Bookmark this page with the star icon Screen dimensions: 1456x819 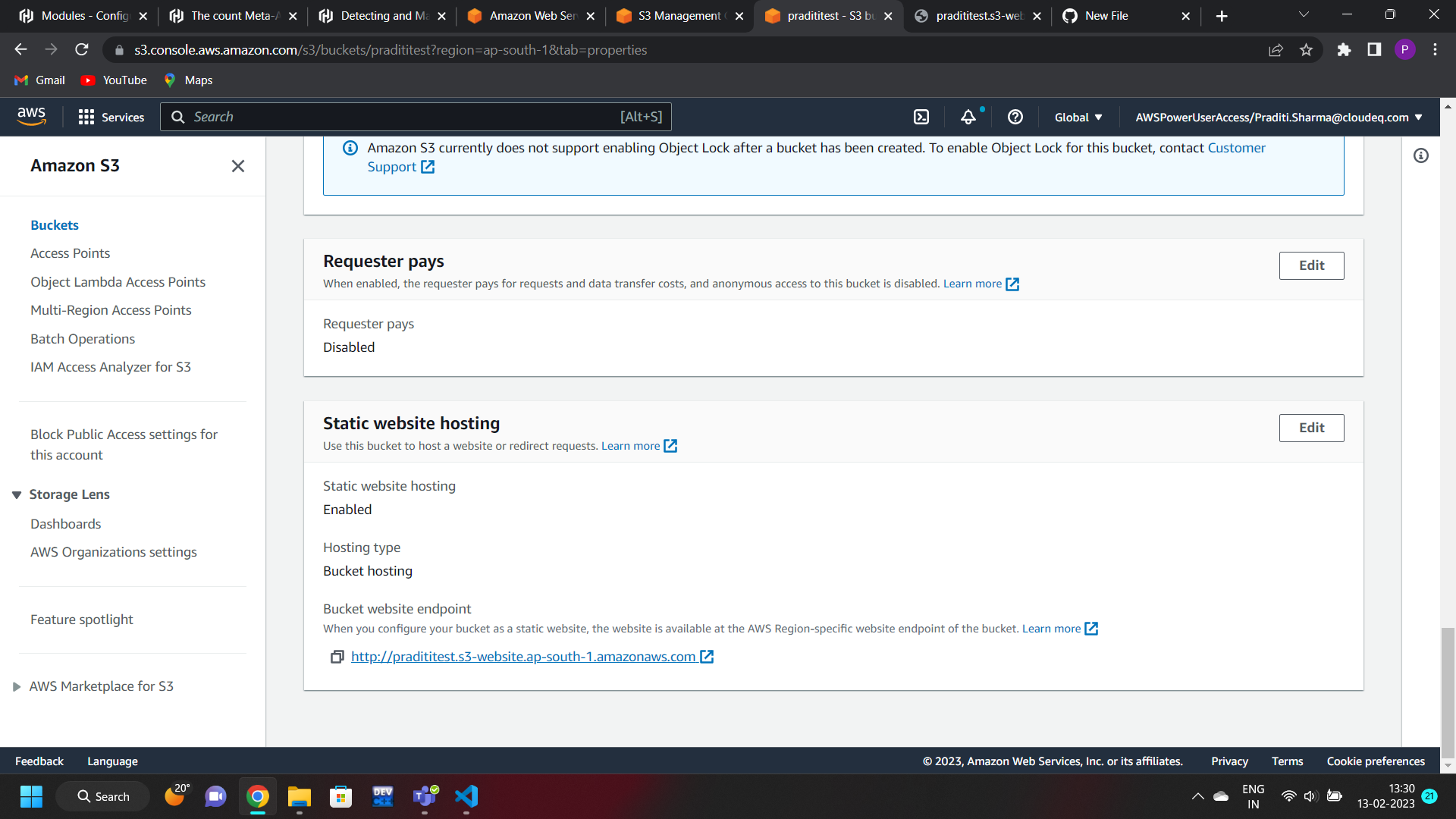1306,49
